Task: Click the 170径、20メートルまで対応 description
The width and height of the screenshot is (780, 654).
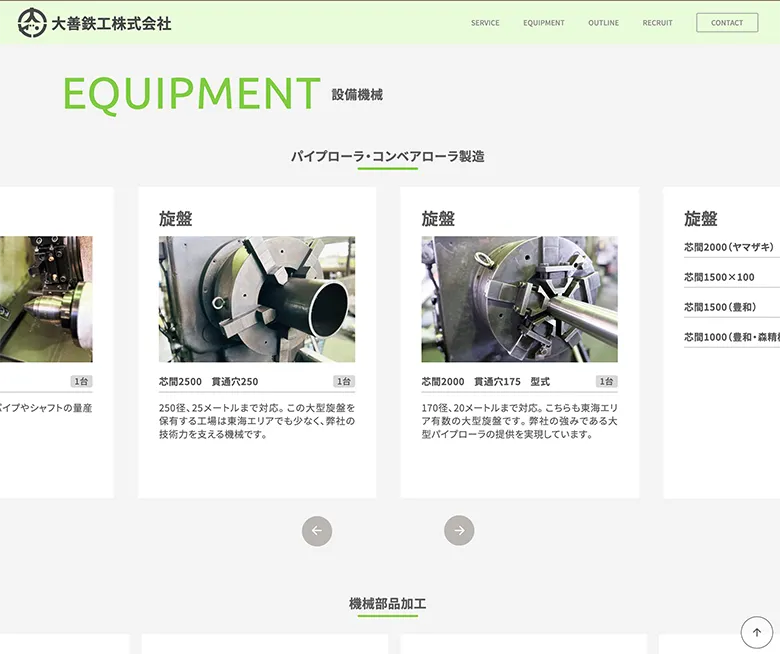Action: pyautogui.click(x=519, y=421)
